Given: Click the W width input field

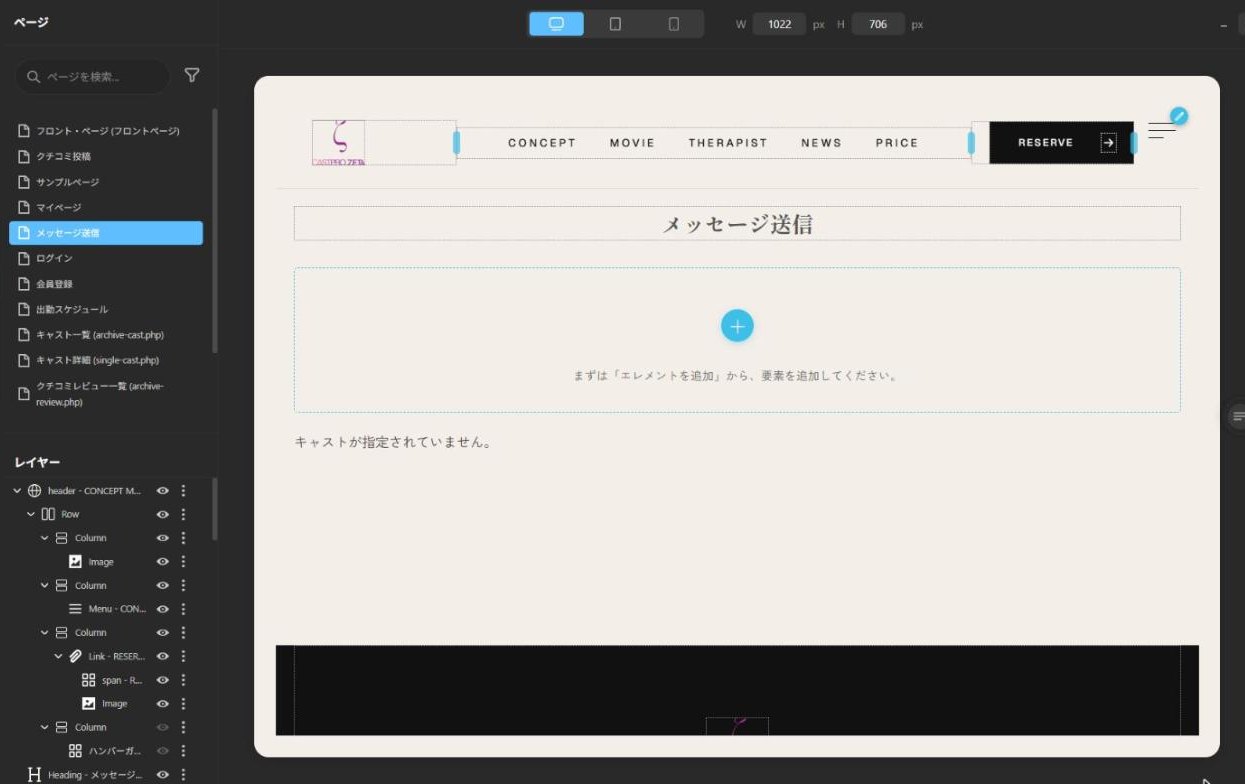Looking at the screenshot, I should point(779,24).
